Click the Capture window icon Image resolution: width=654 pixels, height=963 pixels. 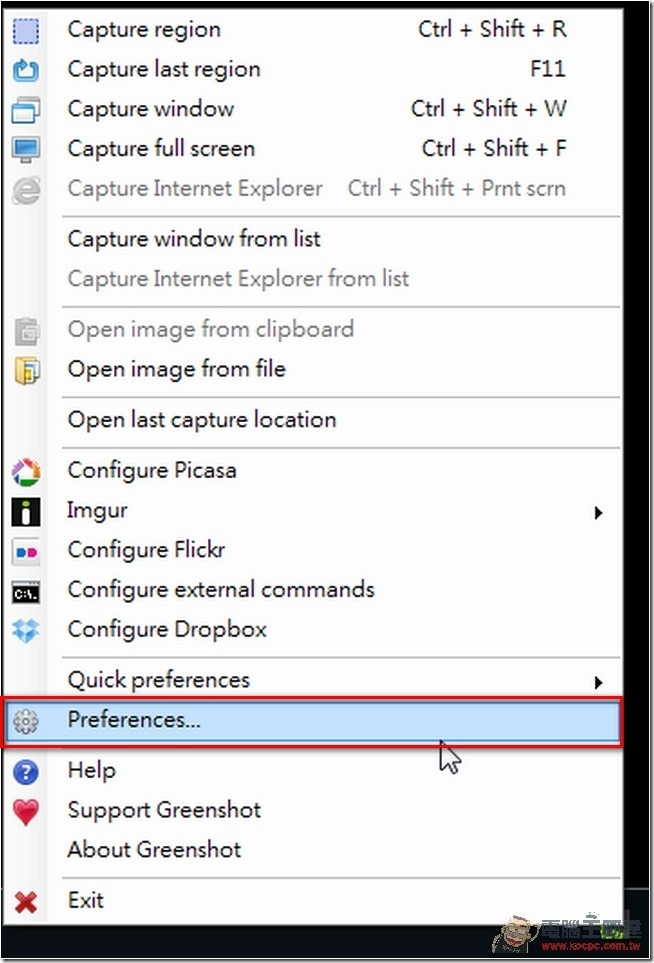click(26, 110)
